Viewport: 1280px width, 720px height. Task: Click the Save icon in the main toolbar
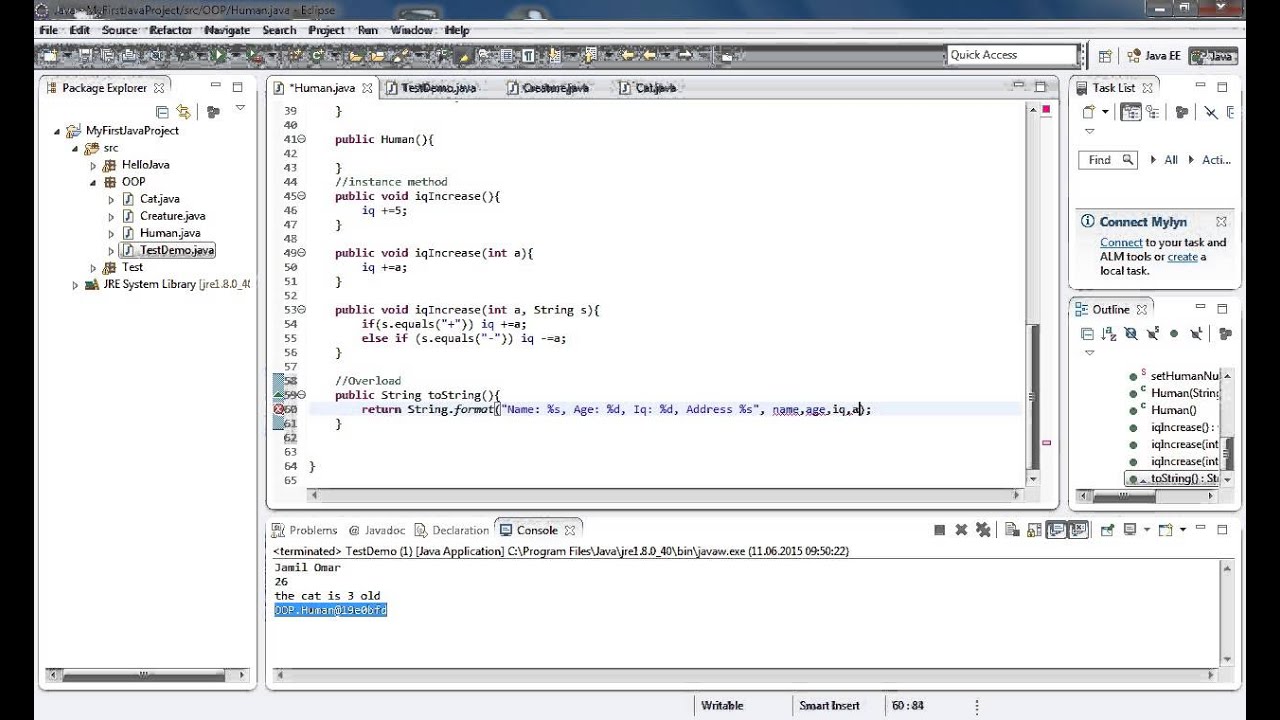tap(85, 56)
